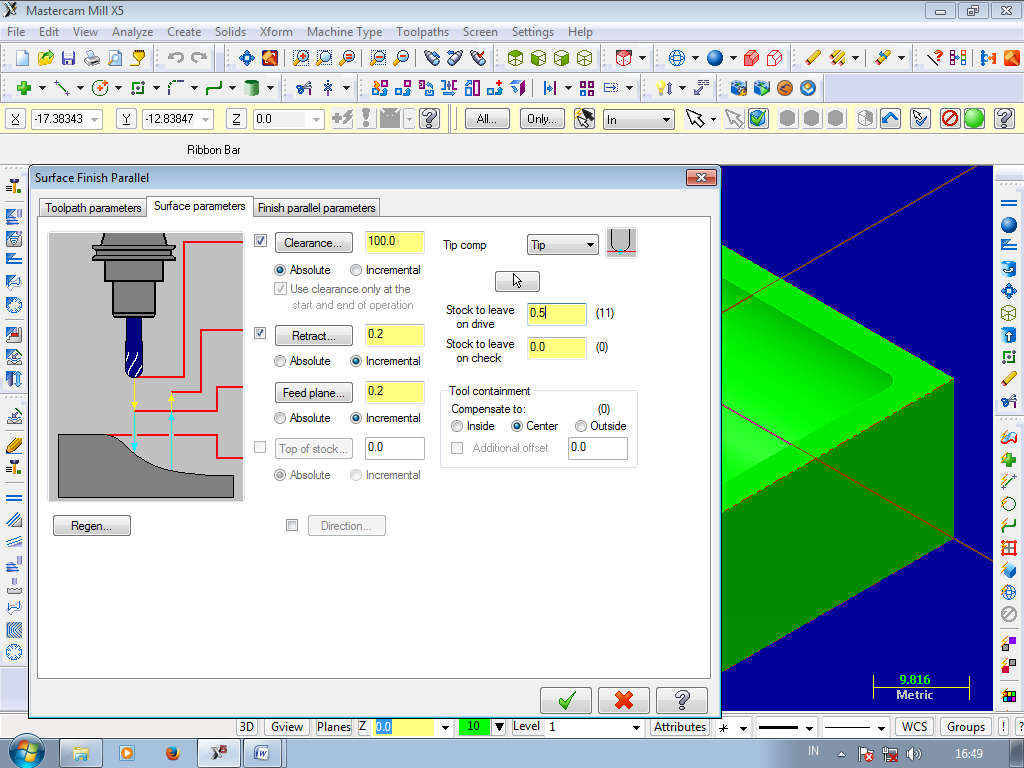Click the Retract... button
Screen dimensions: 1024x768
[x=313, y=336]
